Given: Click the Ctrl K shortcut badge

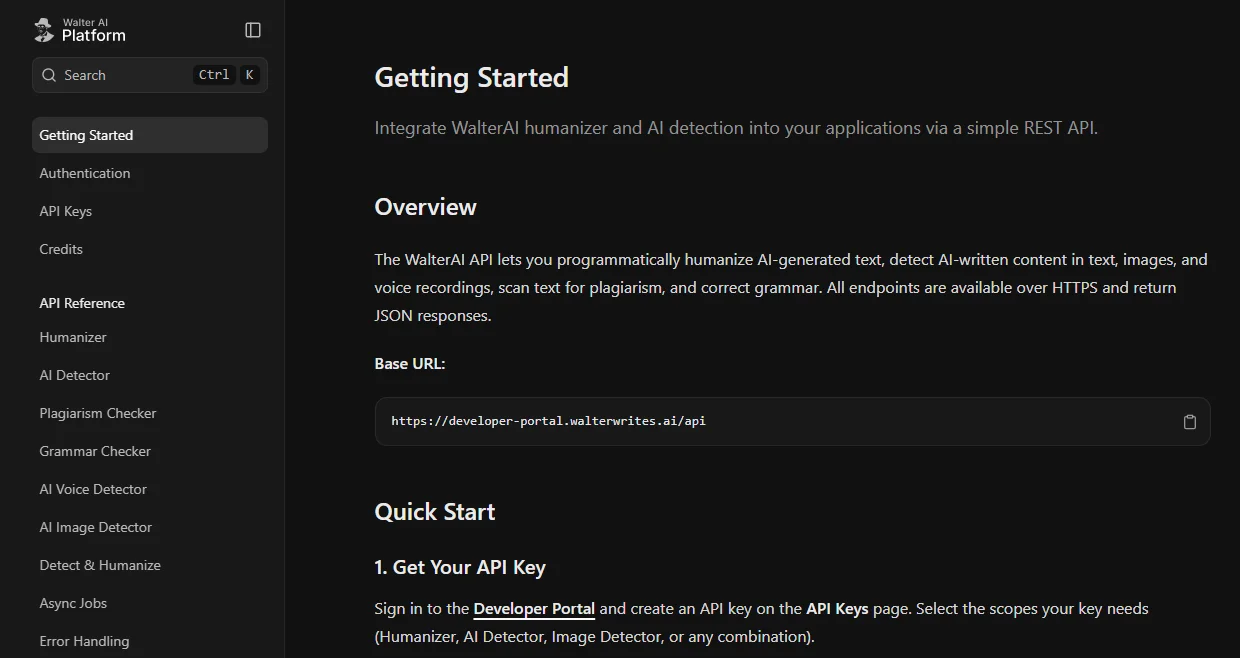Looking at the screenshot, I should point(226,75).
